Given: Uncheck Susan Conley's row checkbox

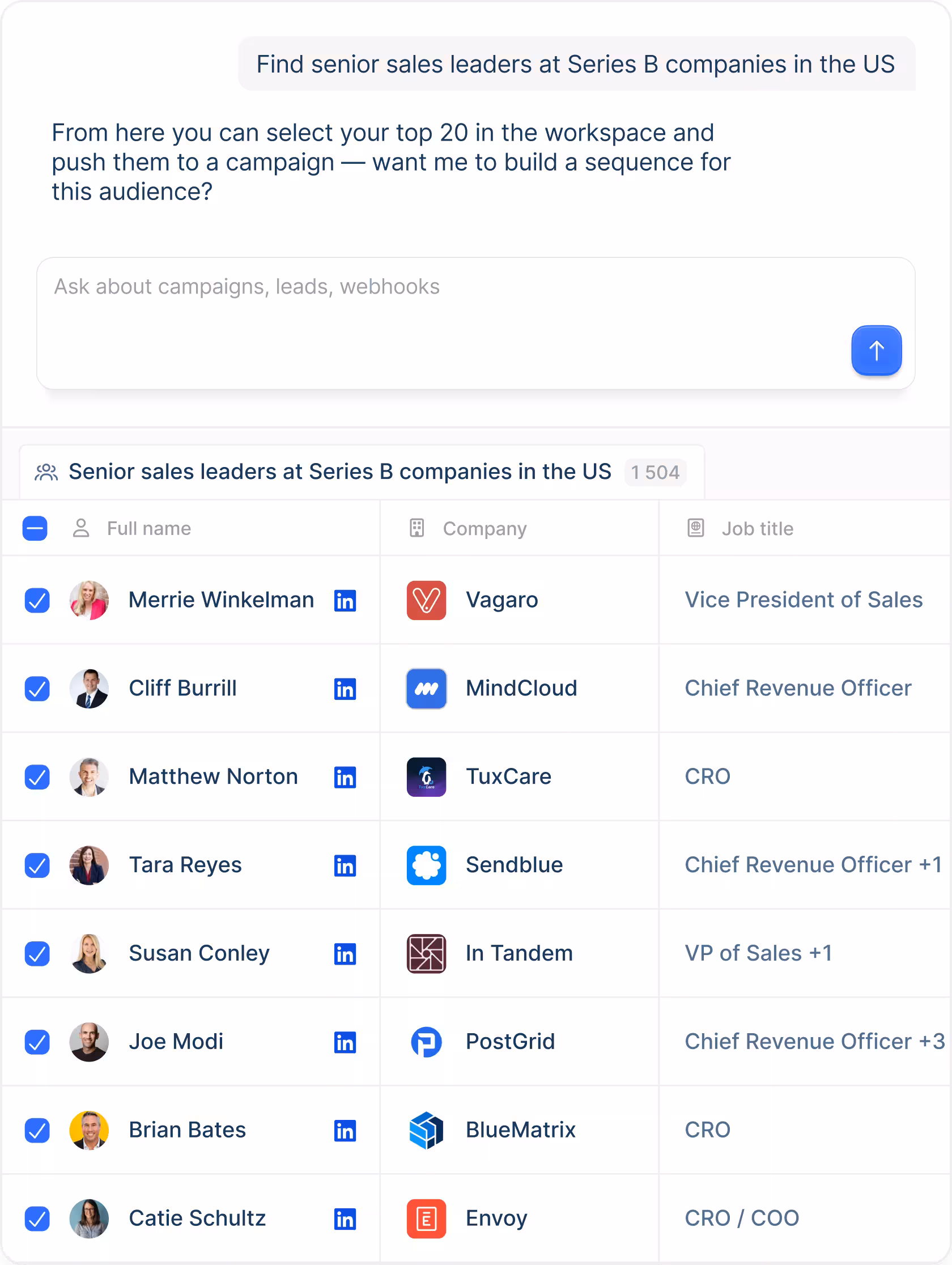Looking at the screenshot, I should pyautogui.click(x=37, y=954).
